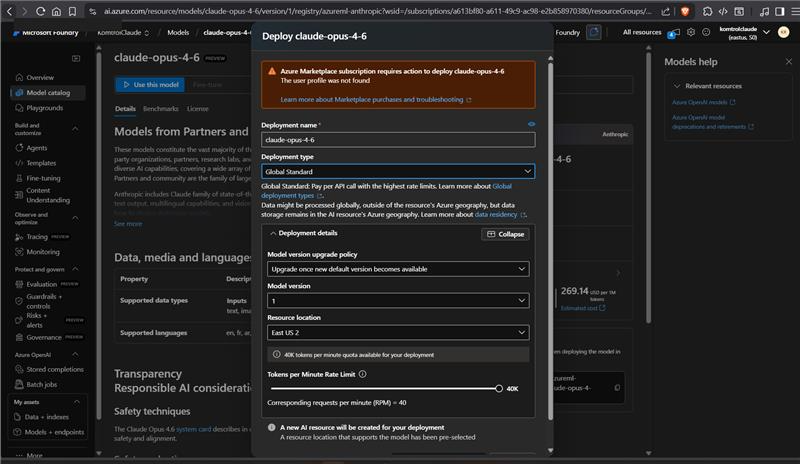The image size is (800, 464).
Task: Go back in browser history
Action: click(9, 11)
